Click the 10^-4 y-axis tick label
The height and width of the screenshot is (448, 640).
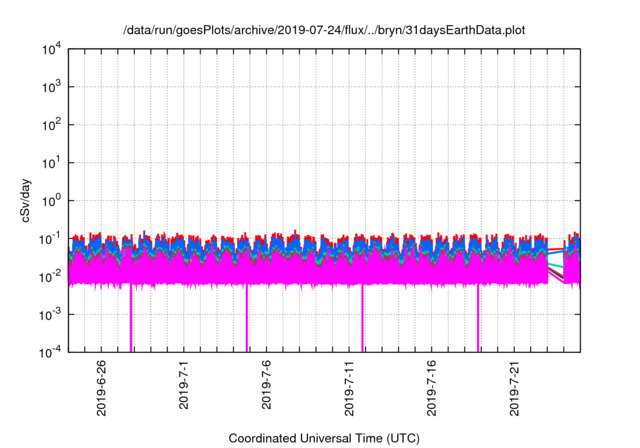click(x=50, y=353)
